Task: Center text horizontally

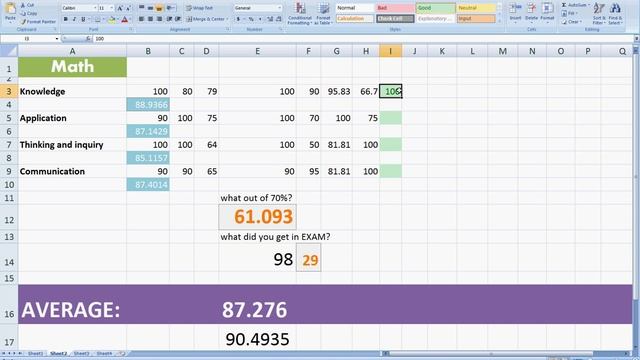Action: tap(150, 19)
